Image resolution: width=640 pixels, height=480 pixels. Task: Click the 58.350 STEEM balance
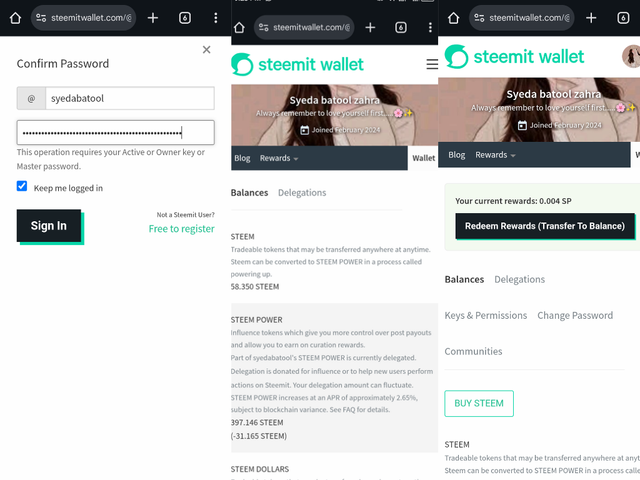(x=255, y=287)
